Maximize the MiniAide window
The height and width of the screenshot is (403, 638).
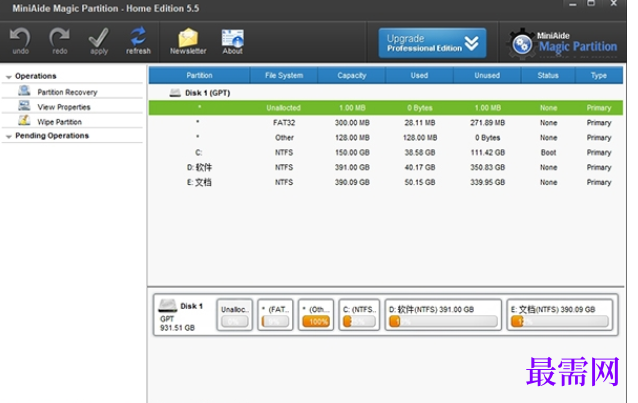pyautogui.click(x=591, y=4)
